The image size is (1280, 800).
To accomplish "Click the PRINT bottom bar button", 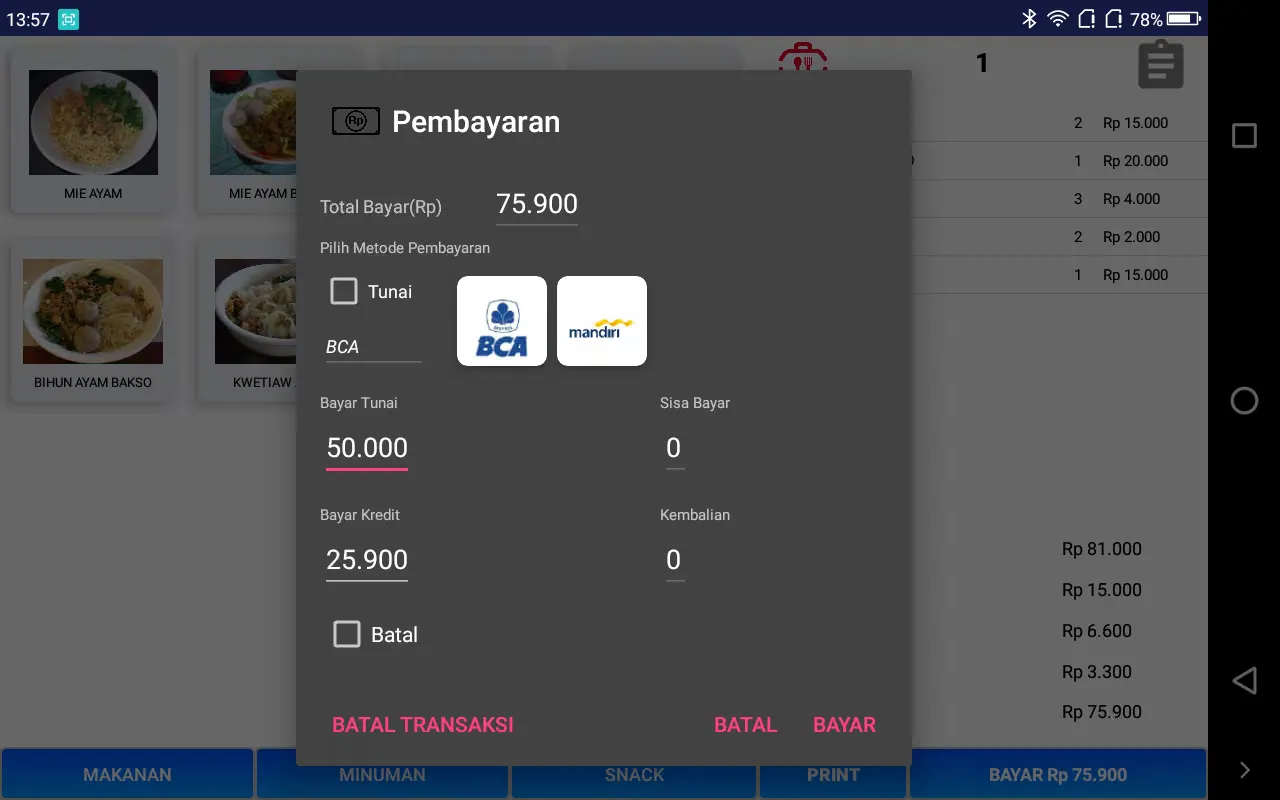I will [x=833, y=775].
